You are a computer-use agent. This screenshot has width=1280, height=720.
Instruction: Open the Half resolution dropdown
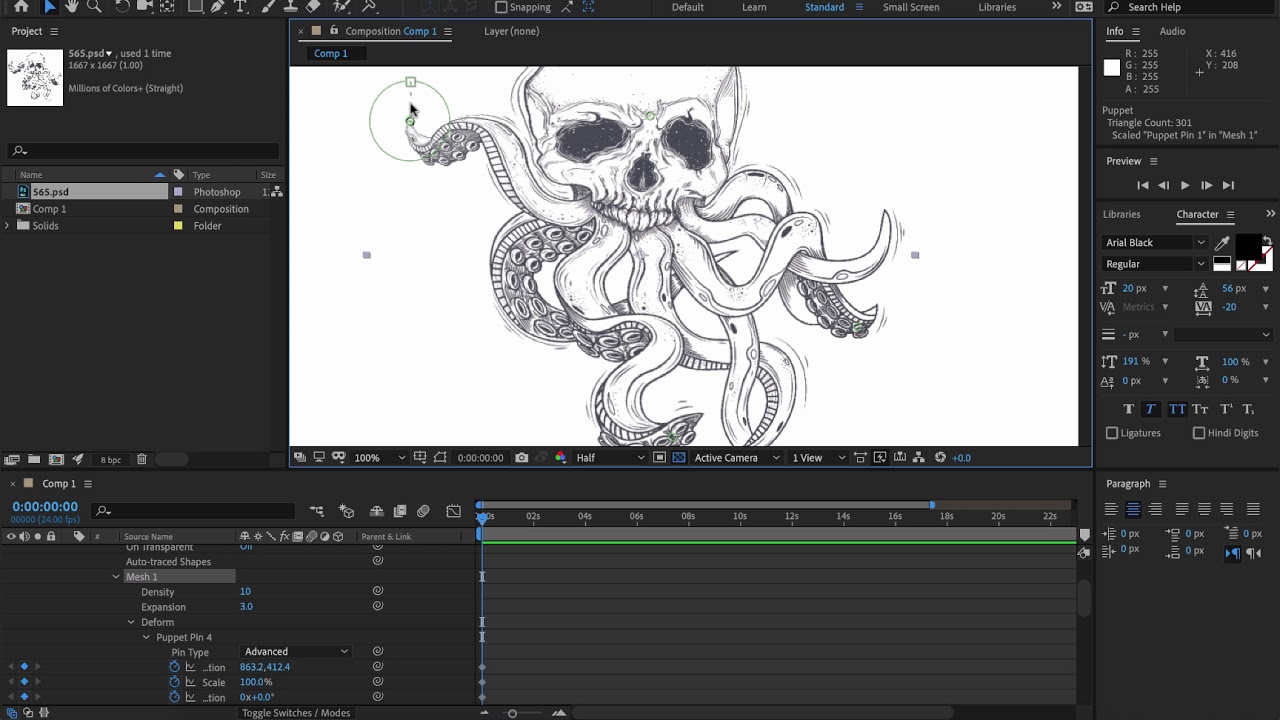pyautogui.click(x=609, y=458)
